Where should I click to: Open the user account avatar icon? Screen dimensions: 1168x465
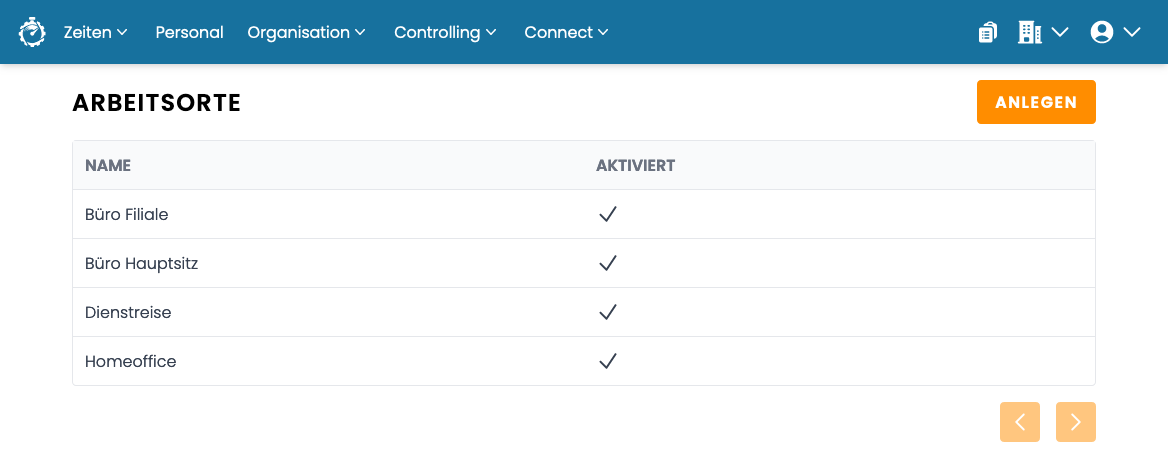[x=1102, y=32]
